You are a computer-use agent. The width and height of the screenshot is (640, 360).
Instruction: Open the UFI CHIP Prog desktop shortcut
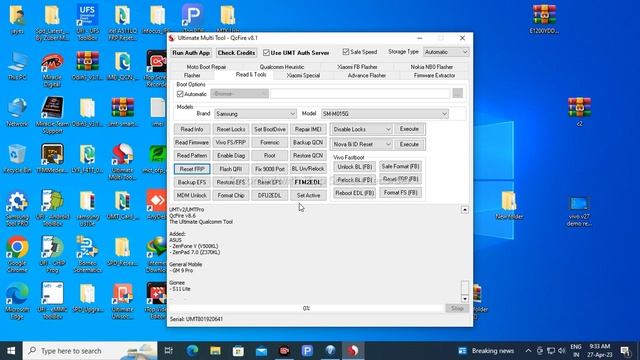click(x=52, y=255)
